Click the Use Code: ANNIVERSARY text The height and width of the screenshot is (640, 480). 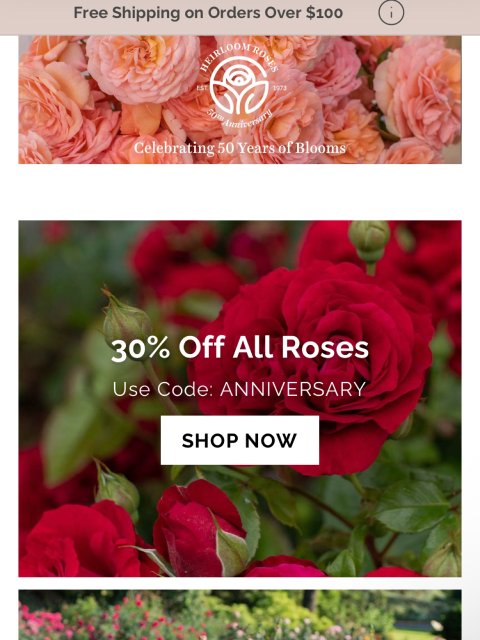tap(239, 389)
